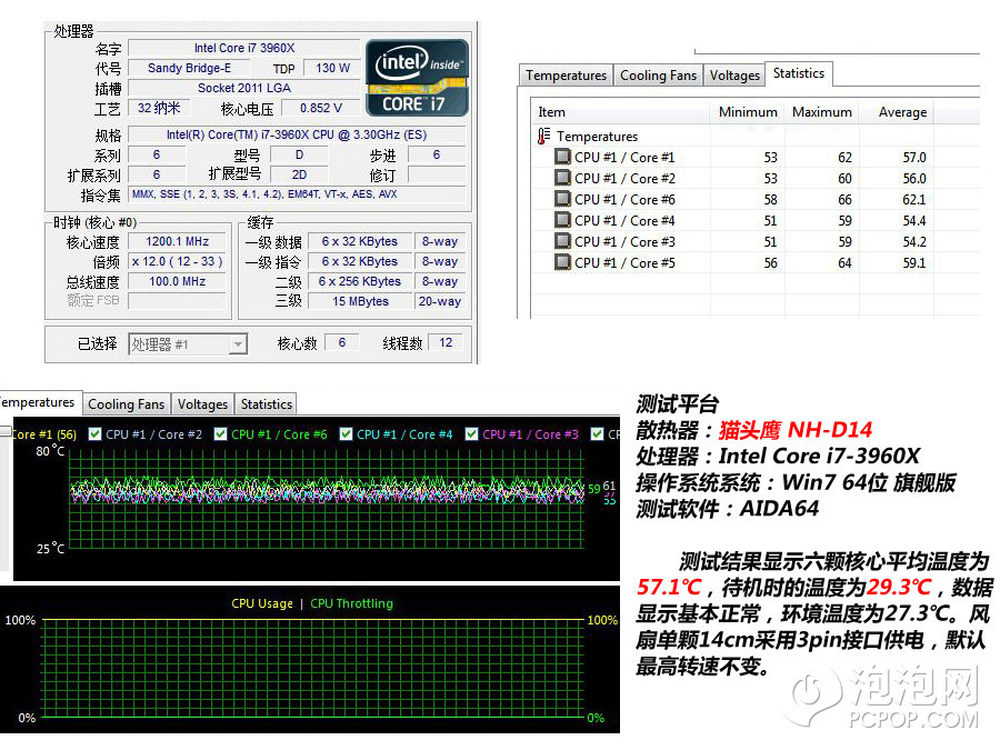Click inside the core temperature line graph
This screenshot has height=750, width=1000.
coord(327,499)
